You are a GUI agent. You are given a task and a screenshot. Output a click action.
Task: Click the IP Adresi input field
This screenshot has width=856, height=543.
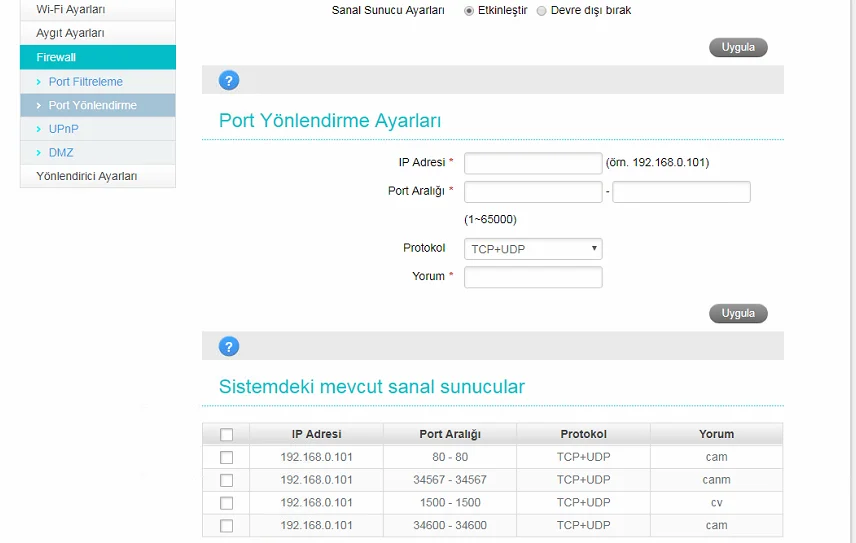[x=533, y=163]
